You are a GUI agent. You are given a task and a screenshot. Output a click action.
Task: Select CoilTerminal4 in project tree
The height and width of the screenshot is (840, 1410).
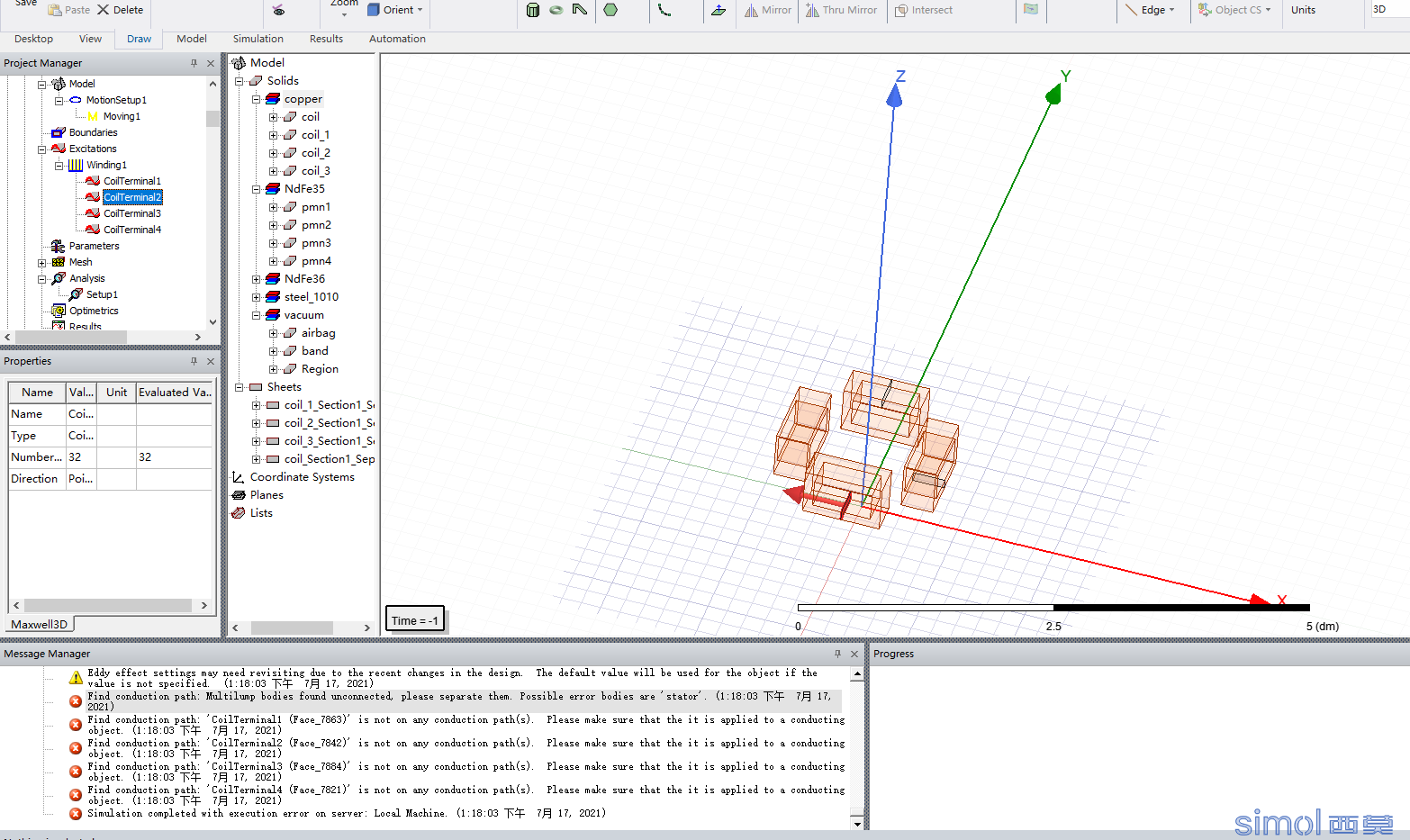tap(131, 230)
